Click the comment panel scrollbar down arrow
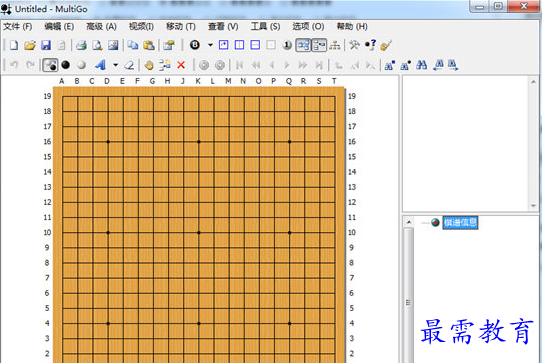This screenshot has width=542, height=363. click(x=533, y=205)
